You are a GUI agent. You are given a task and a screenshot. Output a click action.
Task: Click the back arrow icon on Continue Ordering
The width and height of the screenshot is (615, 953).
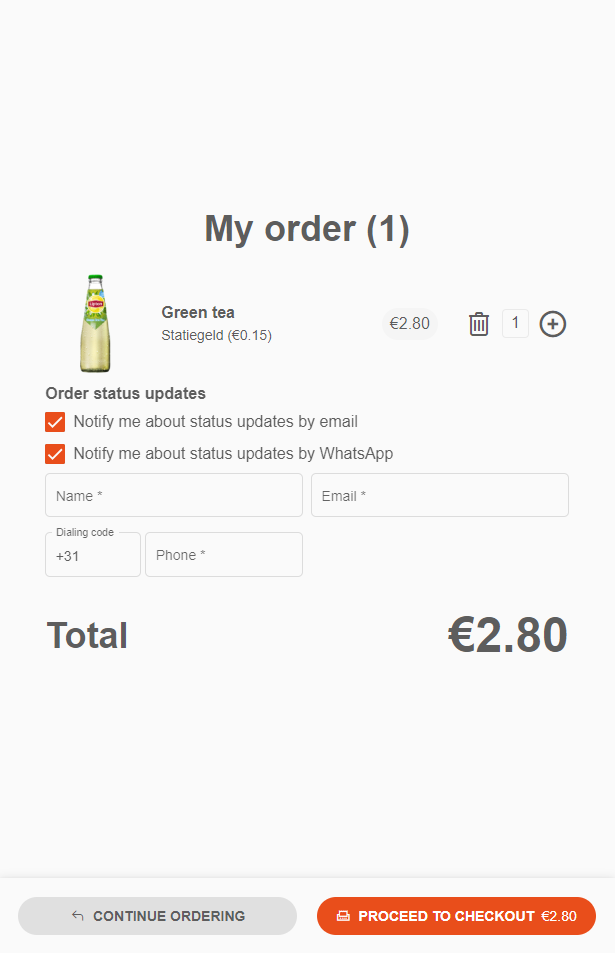point(78,915)
